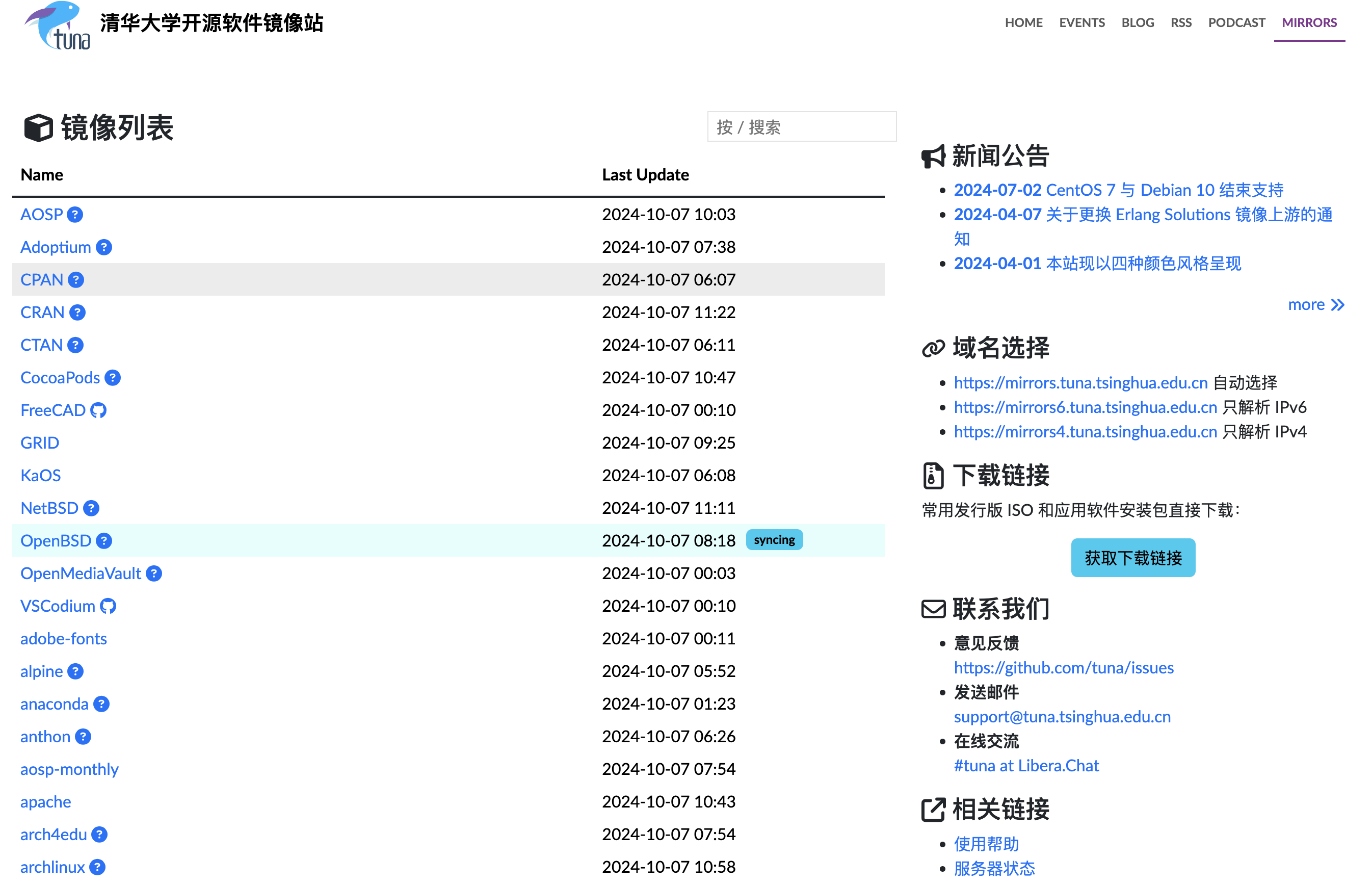Open the OpenMediaVault help icon
This screenshot has width=1372, height=885.
coord(153,574)
